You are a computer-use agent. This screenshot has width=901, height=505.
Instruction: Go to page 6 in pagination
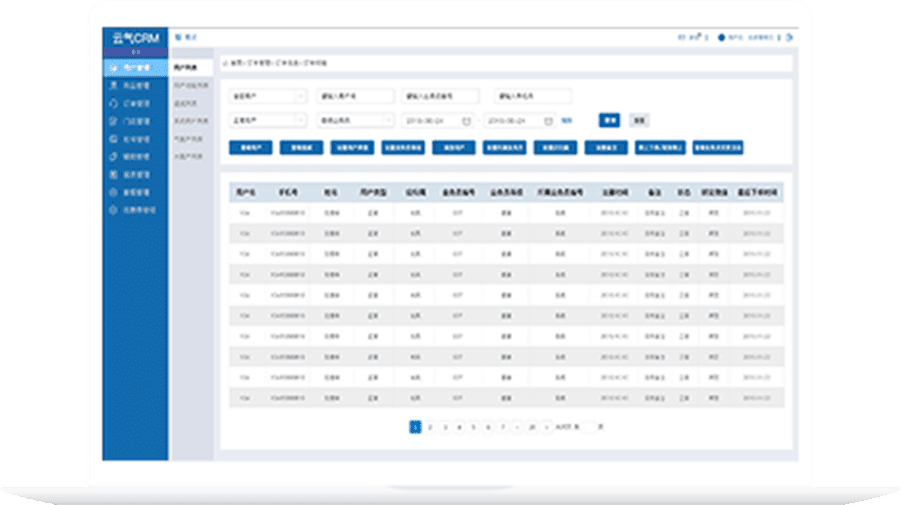tap(488, 427)
